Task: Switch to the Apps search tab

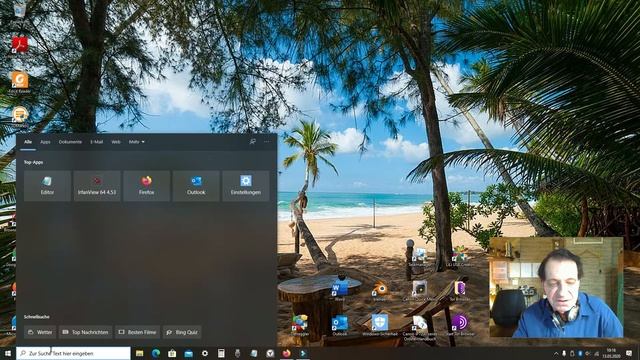Action: [45, 142]
